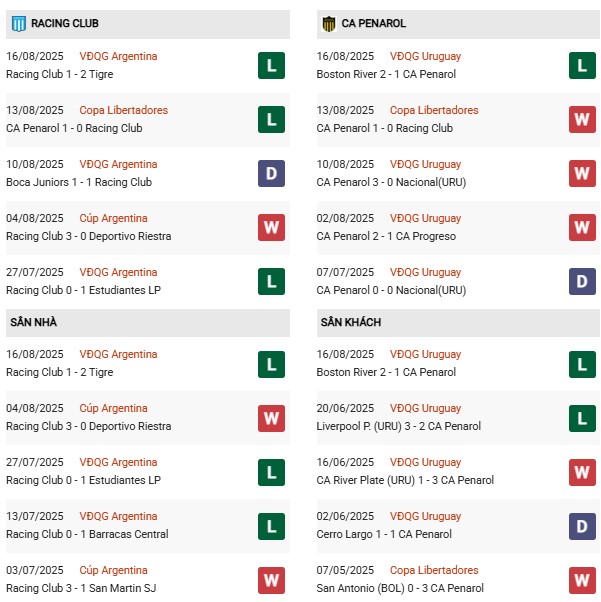Click the D badge for Cerro Largo 1 - 1 CA Penarol

click(582, 526)
